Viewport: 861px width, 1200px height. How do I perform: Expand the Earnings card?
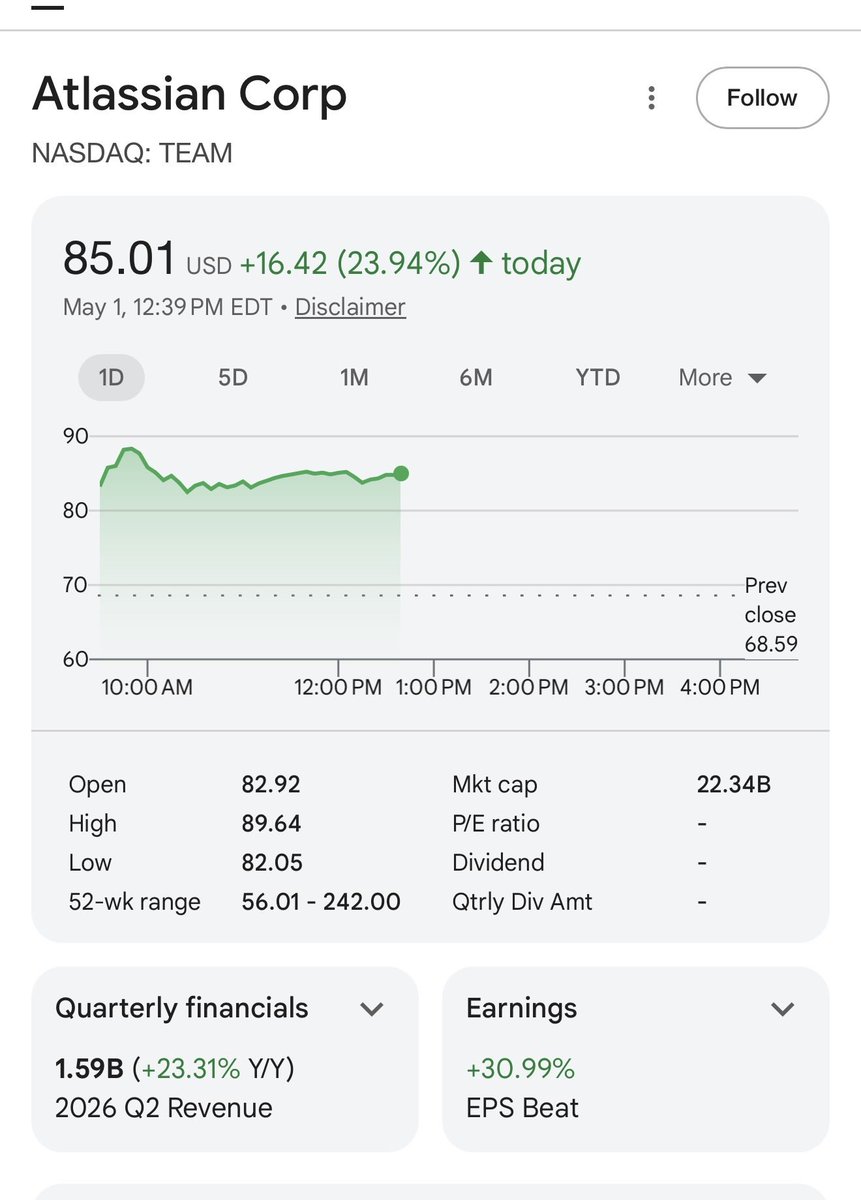[783, 1009]
